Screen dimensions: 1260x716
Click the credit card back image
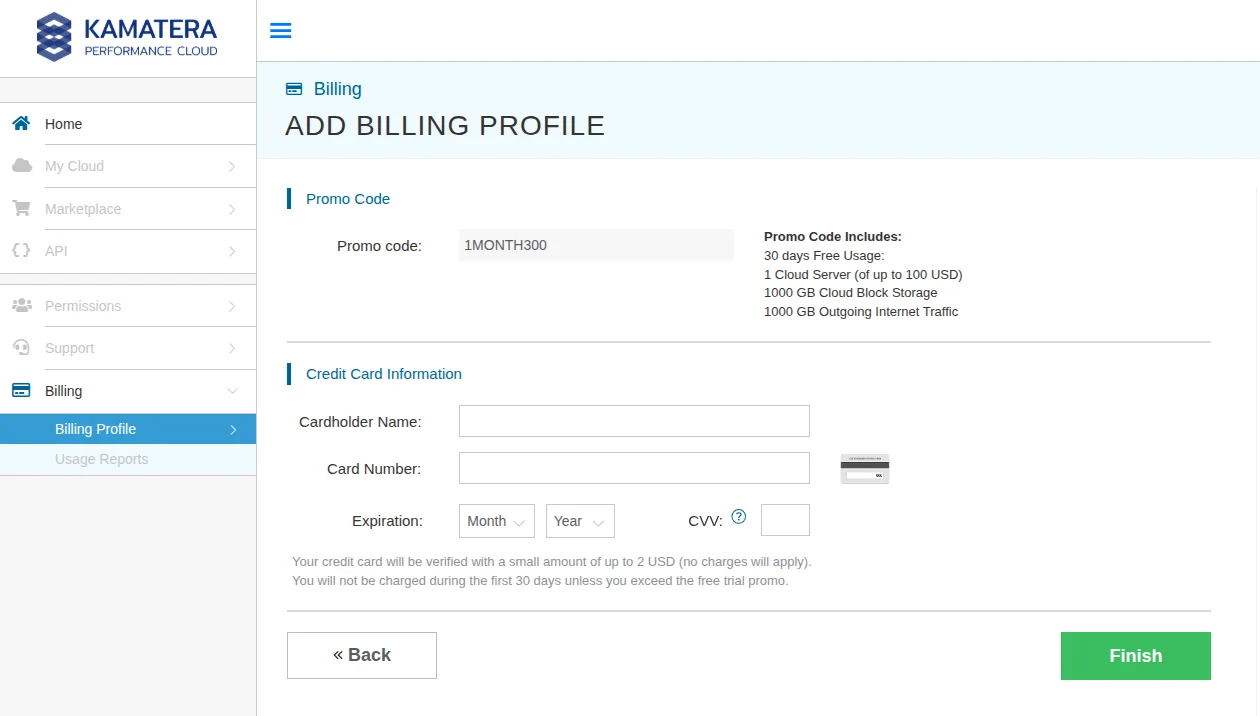click(x=865, y=468)
